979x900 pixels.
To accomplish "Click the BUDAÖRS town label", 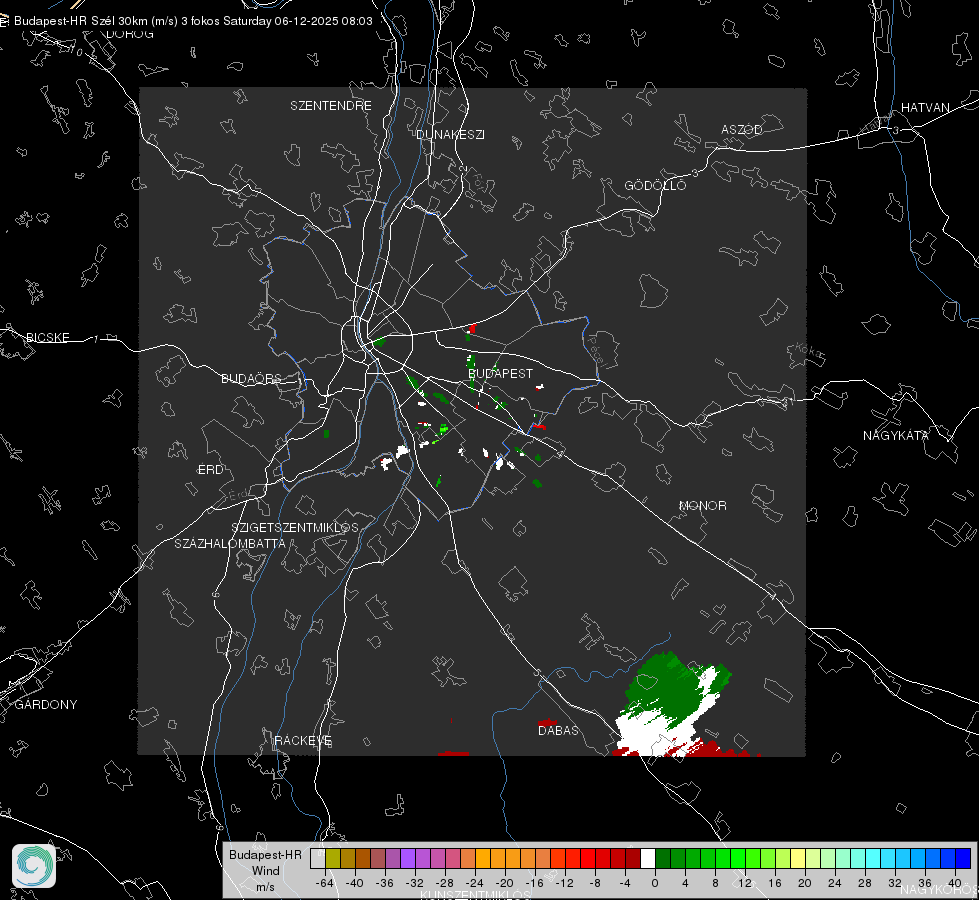I will (251, 378).
